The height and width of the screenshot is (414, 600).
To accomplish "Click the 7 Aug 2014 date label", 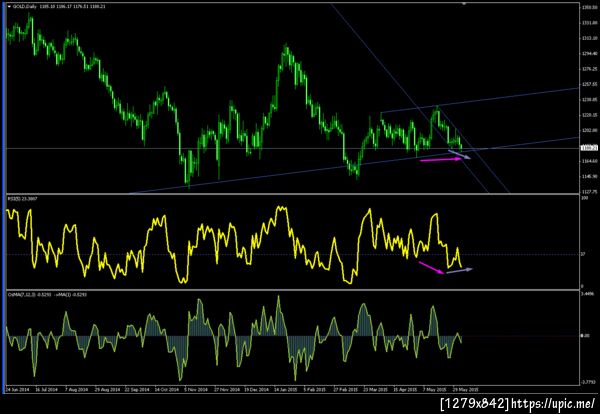I will coord(77,389).
